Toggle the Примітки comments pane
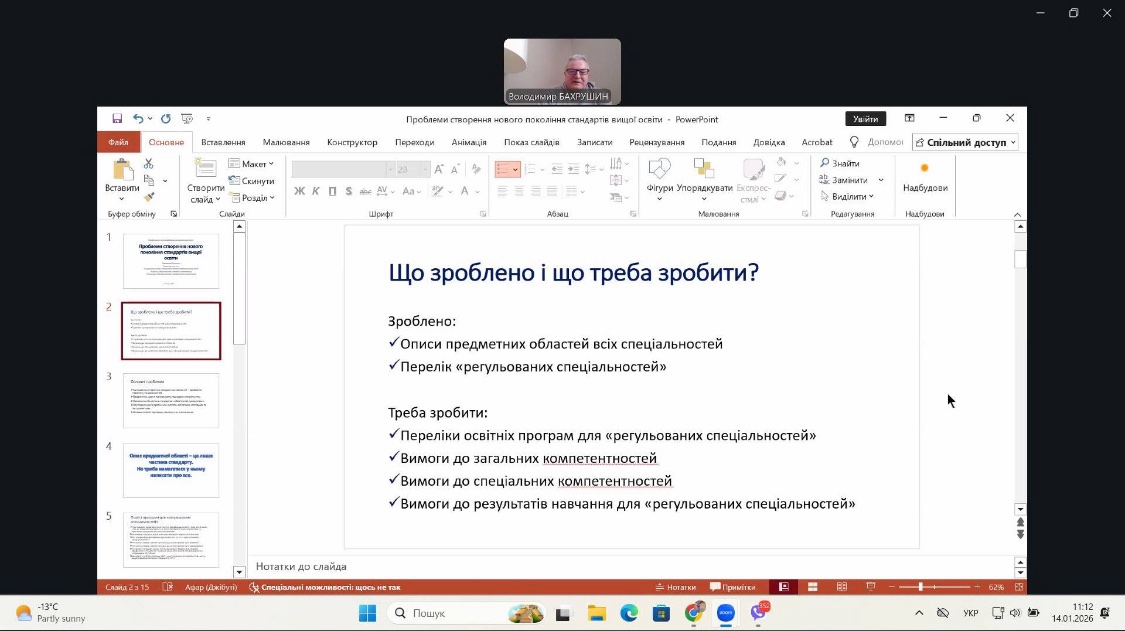The image size is (1125, 631). coord(732,587)
